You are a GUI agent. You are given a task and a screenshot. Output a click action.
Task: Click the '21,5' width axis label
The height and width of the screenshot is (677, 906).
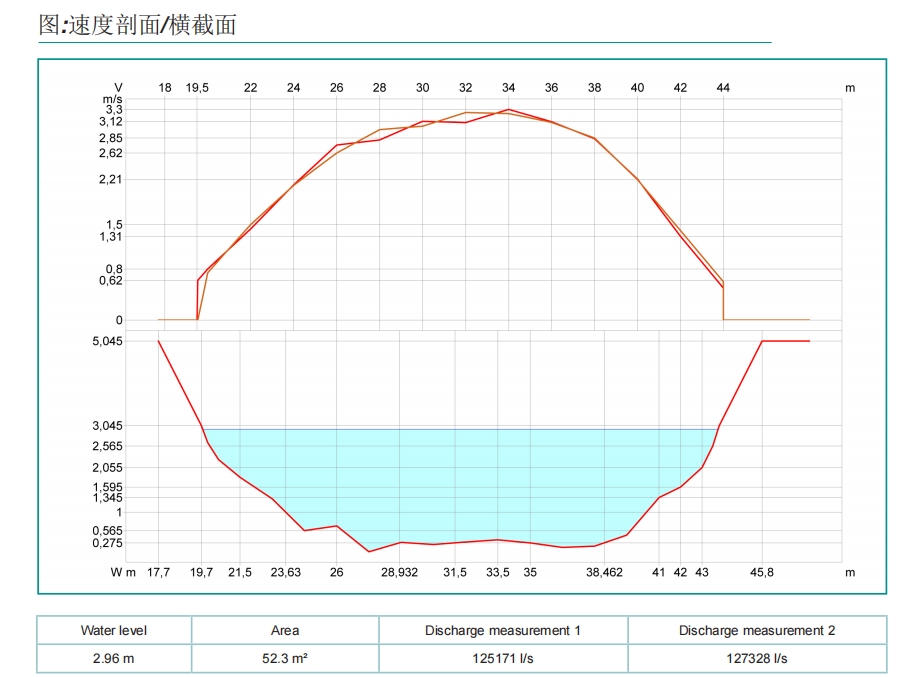pos(240,572)
